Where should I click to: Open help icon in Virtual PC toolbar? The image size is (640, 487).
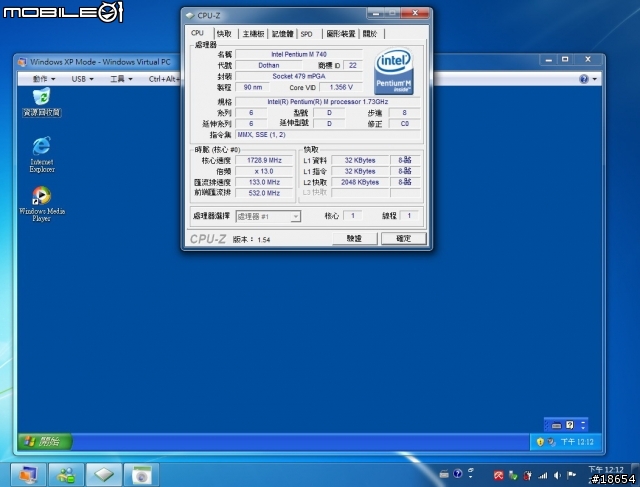coord(584,79)
